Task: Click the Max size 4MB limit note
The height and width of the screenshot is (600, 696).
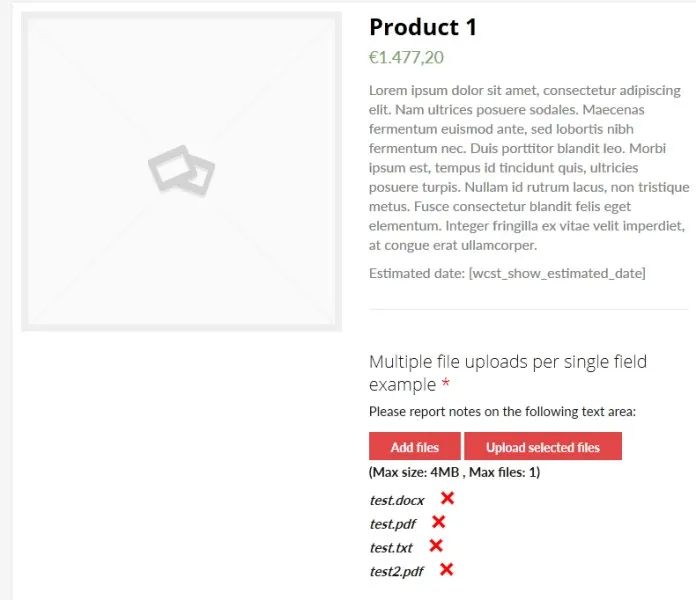Action: click(454, 472)
